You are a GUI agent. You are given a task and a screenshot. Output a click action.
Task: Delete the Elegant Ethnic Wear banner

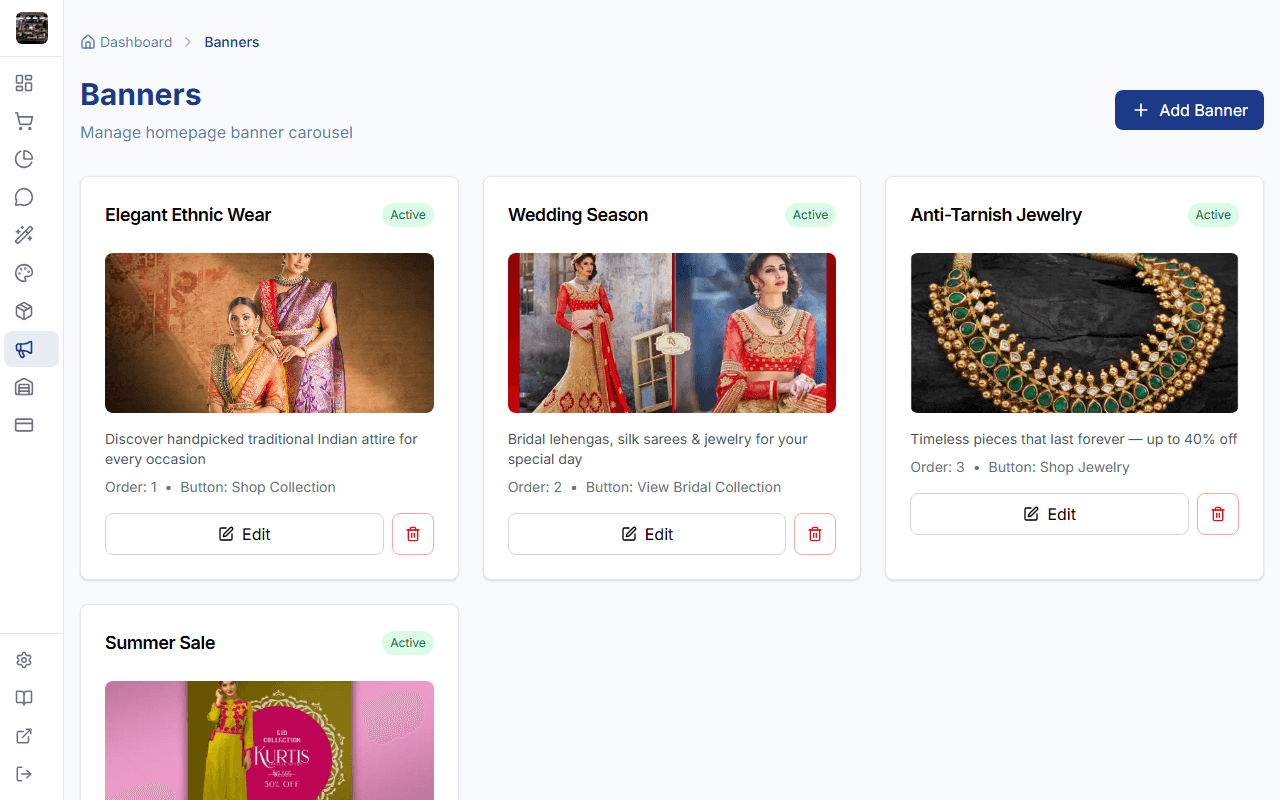[x=413, y=534]
